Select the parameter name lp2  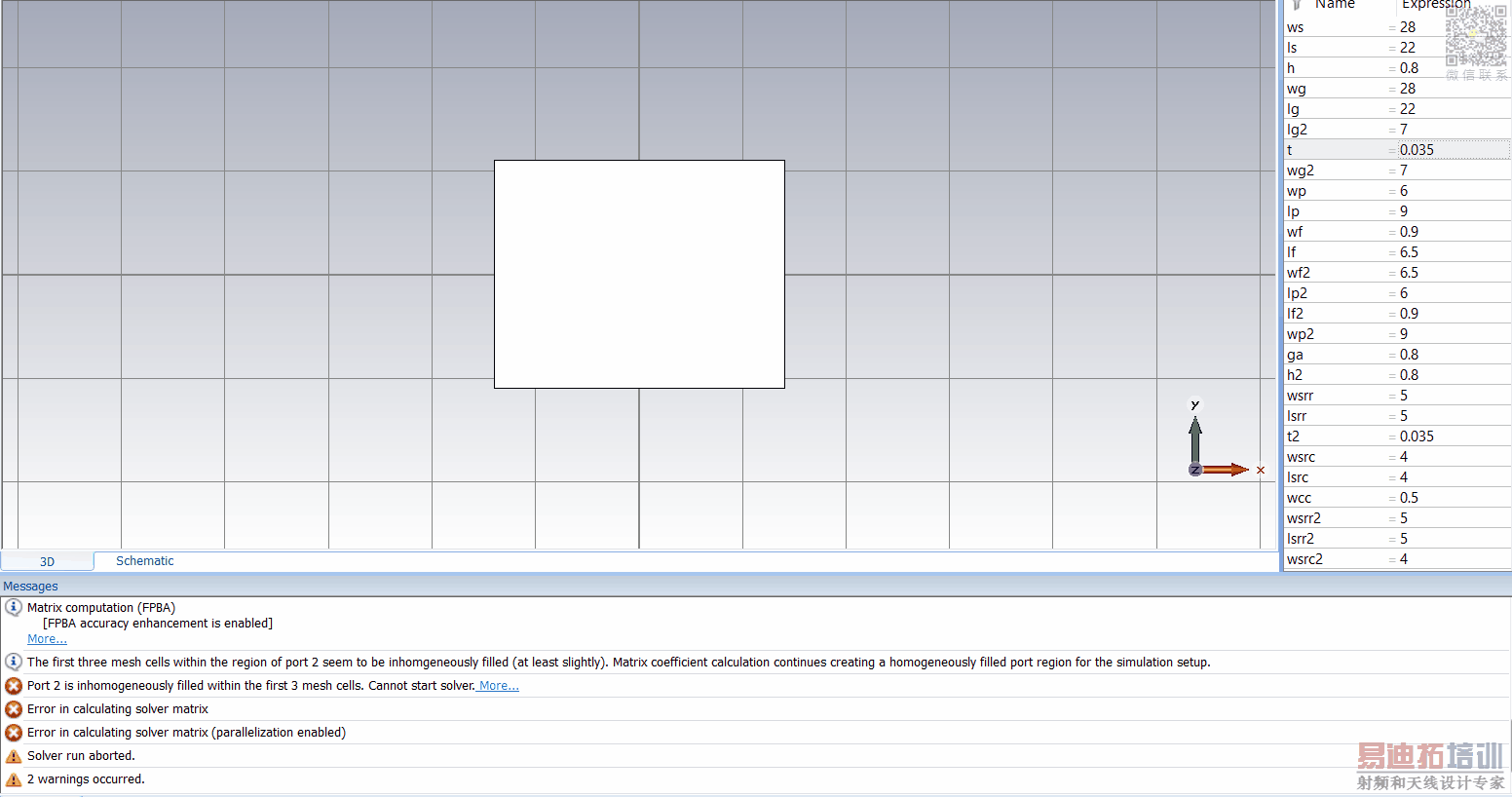pos(1297,293)
